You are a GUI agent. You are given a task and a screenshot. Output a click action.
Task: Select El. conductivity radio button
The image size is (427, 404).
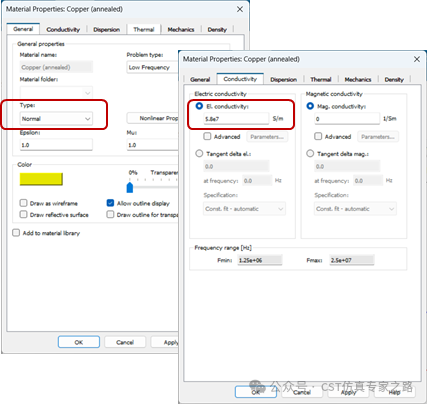coord(199,106)
